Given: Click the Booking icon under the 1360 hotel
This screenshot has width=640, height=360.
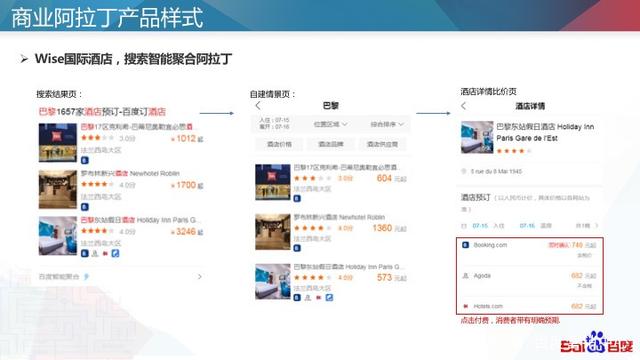Looking at the screenshot, I should [297, 248].
